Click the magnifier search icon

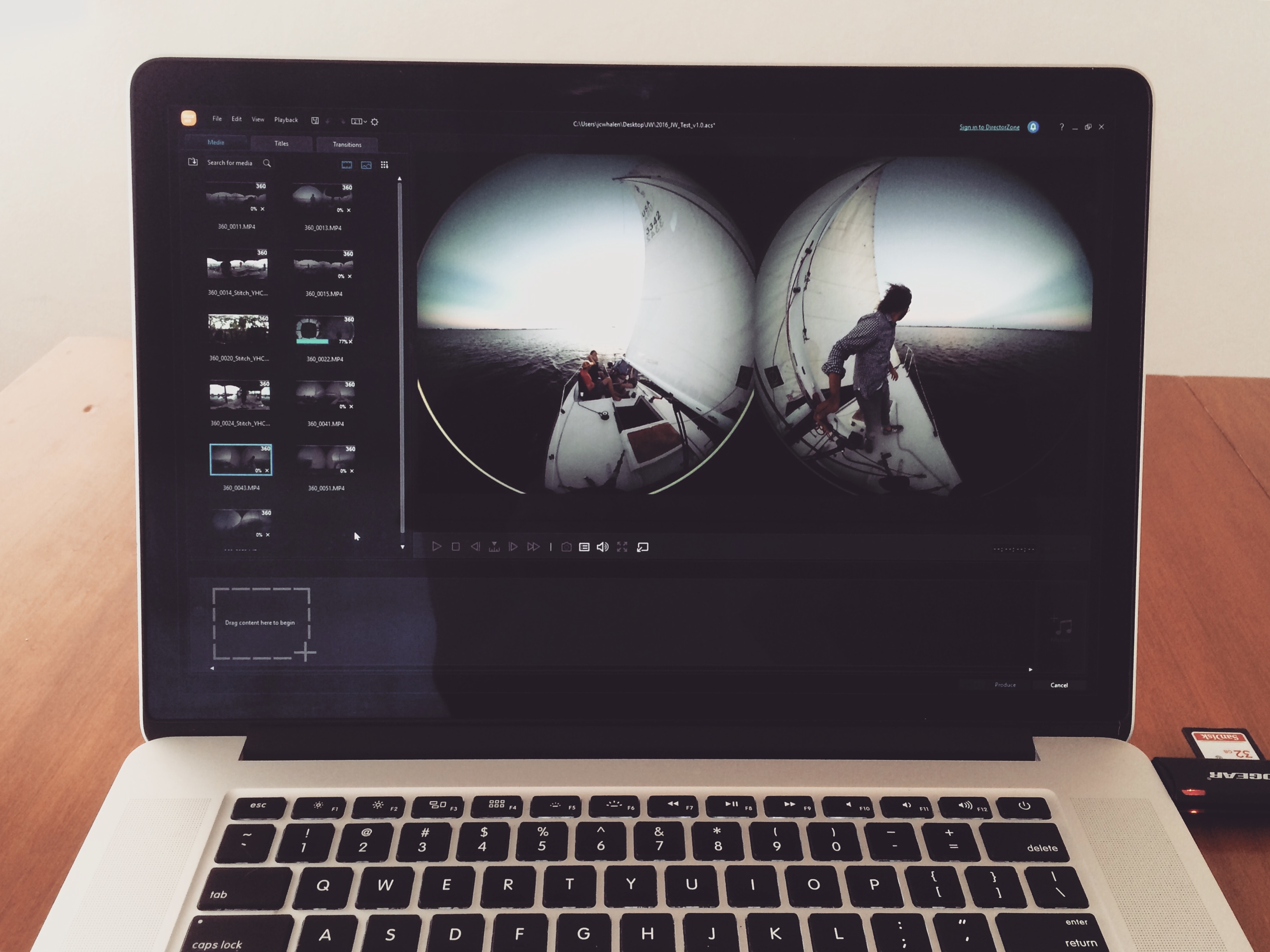(267, 163)
